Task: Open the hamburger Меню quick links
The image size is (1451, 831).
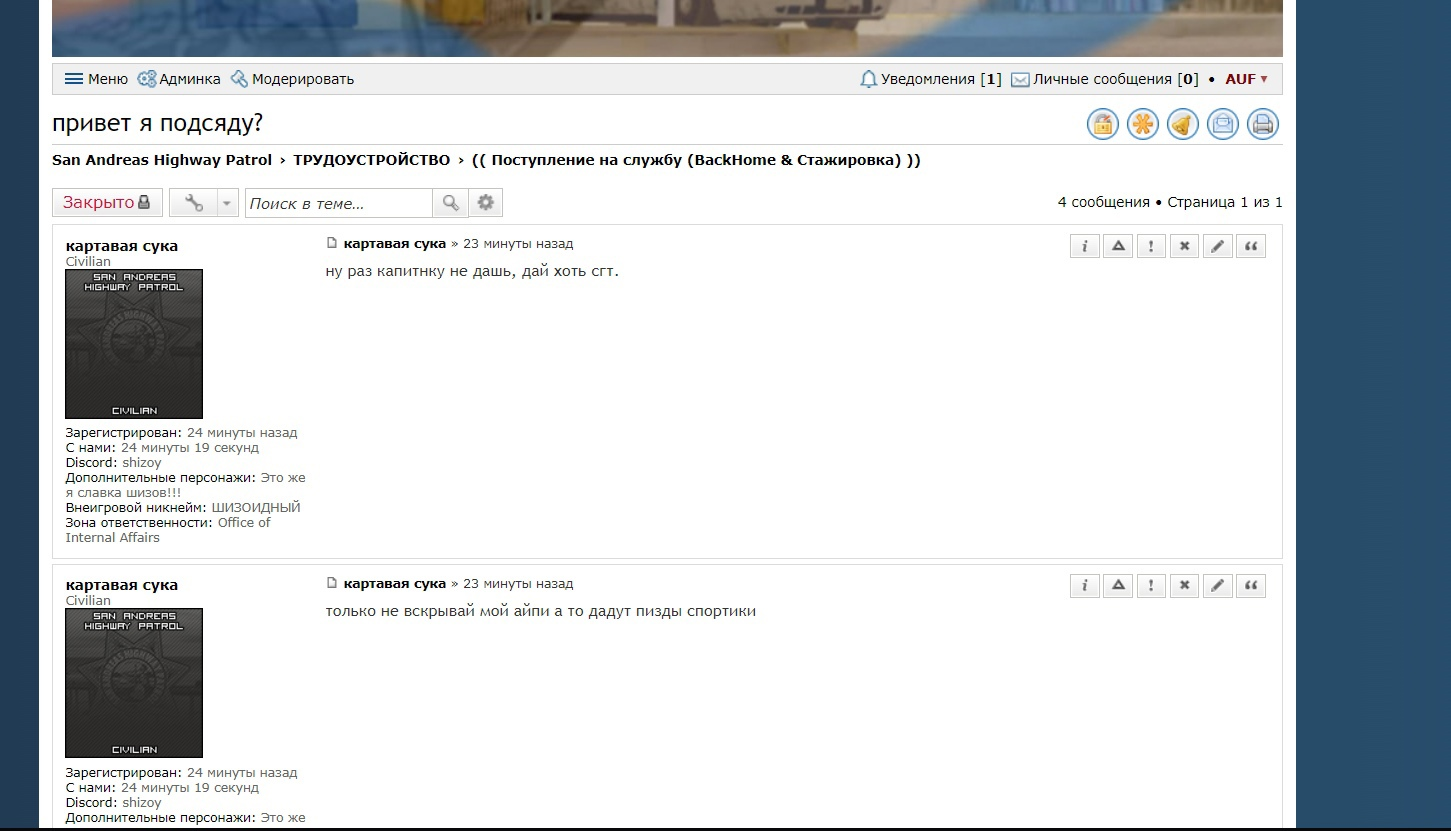Action: point(96,79)
